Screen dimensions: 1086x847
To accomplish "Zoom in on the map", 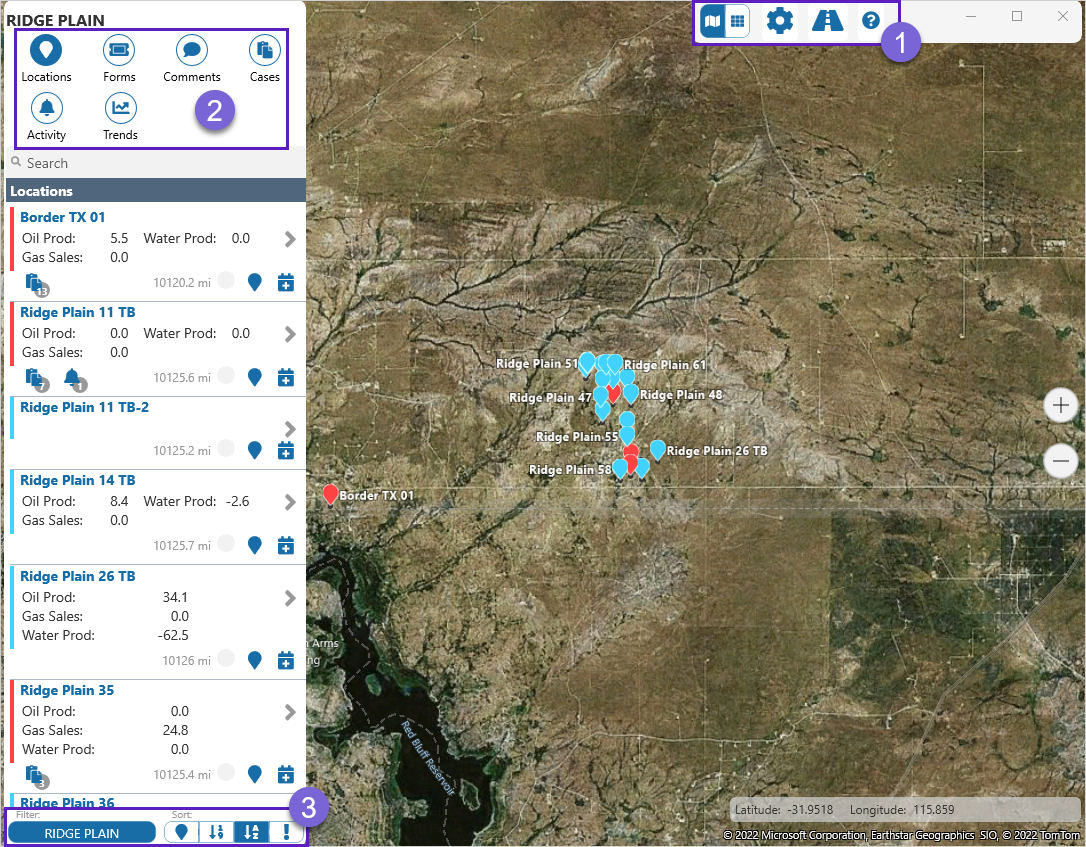I will coord(1060,406).
